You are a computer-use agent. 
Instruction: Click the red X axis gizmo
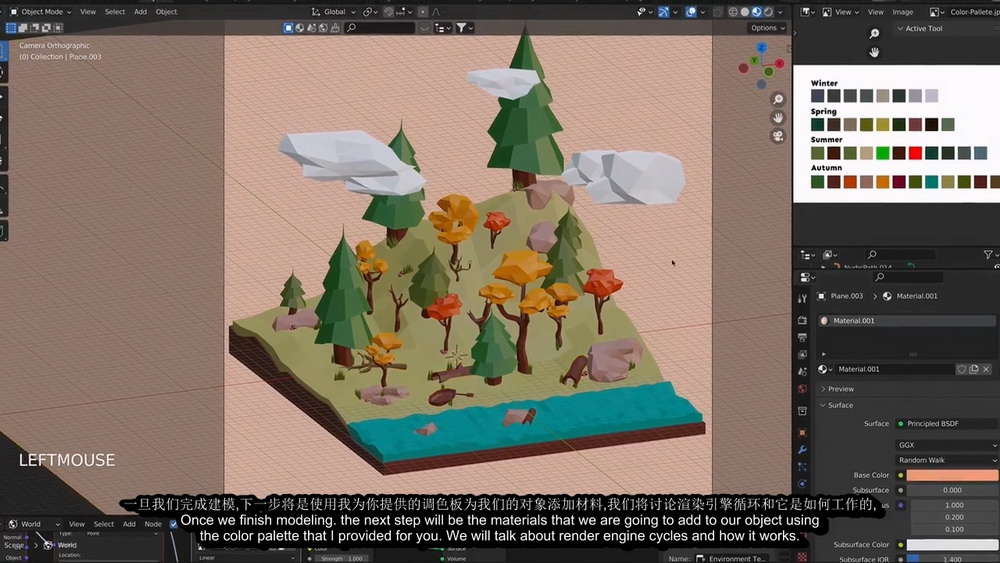[779, 64]
